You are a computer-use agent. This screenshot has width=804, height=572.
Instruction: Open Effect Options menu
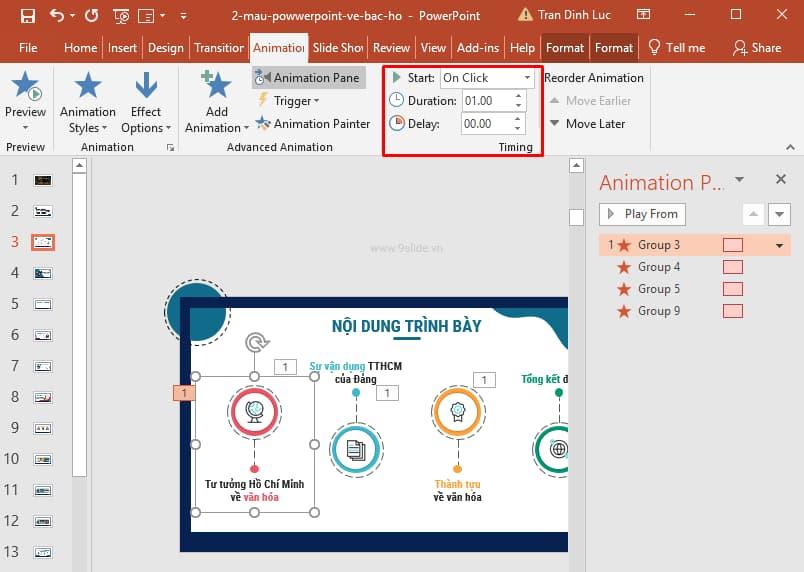pos(146,103)
